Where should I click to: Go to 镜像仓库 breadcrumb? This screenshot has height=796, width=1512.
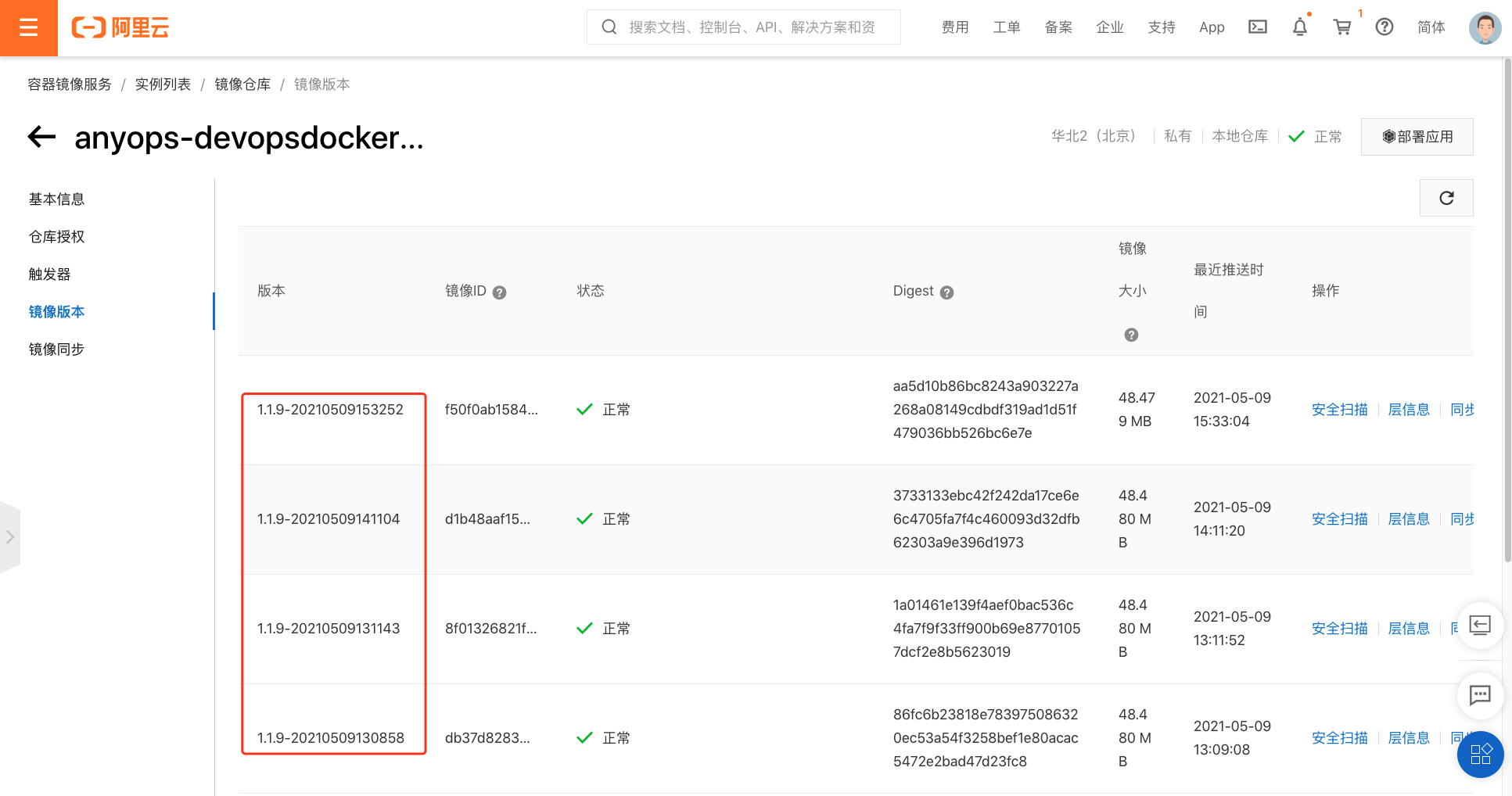click(242, 84)
